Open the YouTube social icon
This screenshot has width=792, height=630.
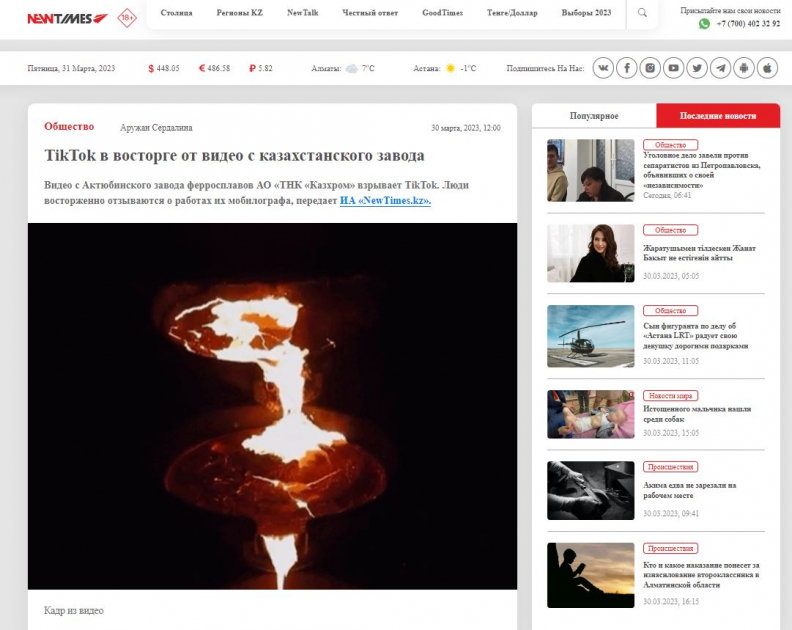point(673,68)
